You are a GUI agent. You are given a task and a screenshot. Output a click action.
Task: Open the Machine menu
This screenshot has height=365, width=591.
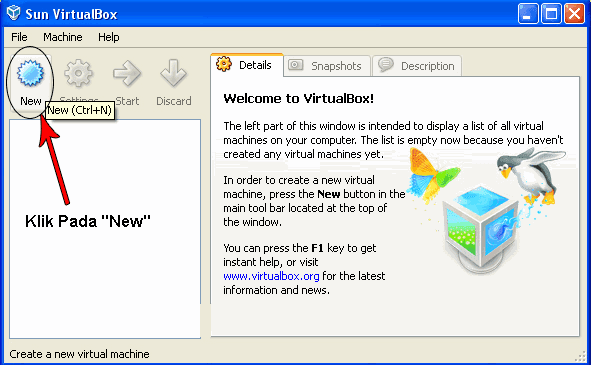pyautogui.click(x=63, y=37)
